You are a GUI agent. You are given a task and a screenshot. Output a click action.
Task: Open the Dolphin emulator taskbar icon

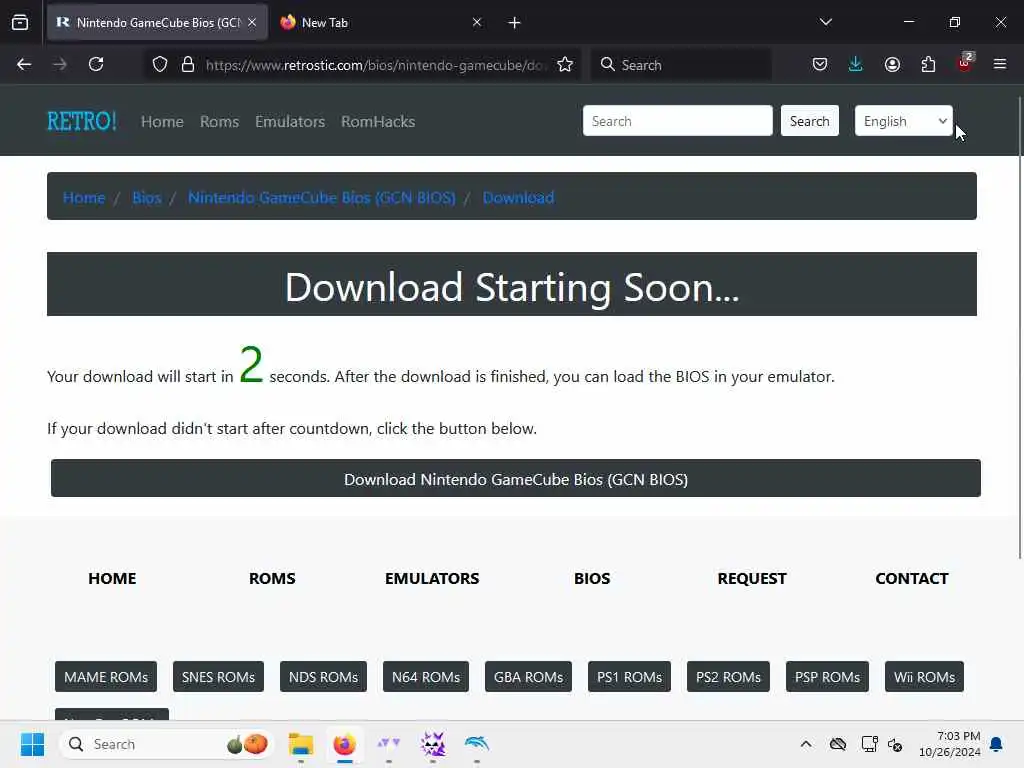click(x=477, y=744)
